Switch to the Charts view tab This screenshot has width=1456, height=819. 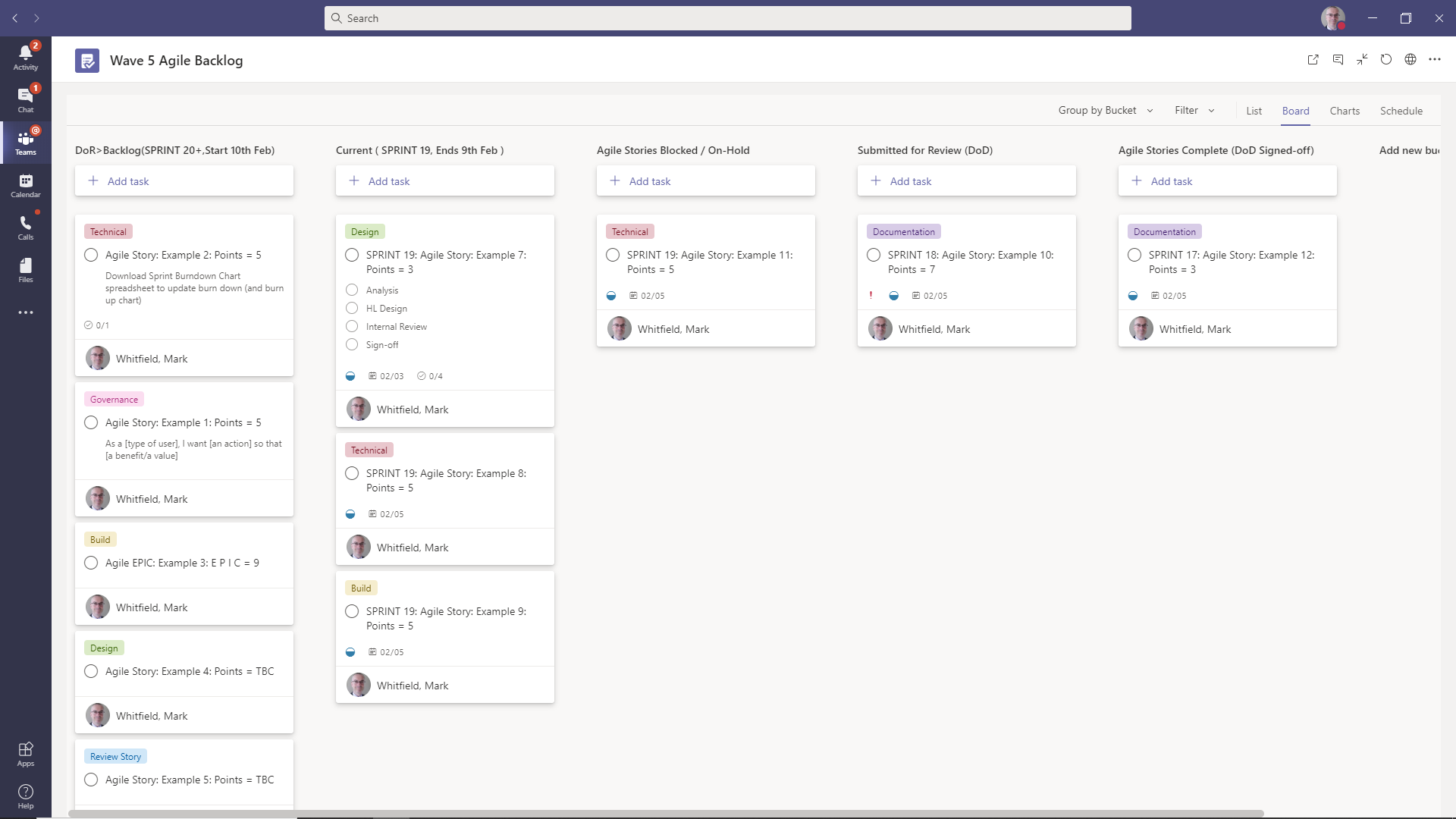coord(1345,111)
